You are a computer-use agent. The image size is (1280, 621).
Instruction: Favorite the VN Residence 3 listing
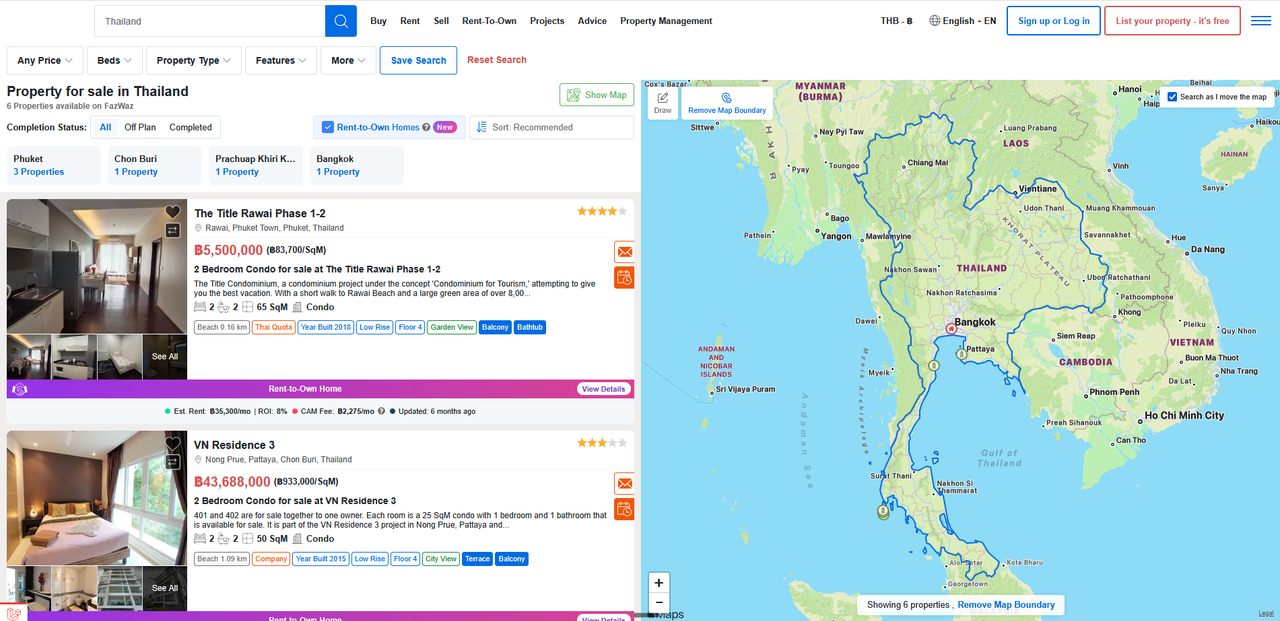point(173,444)
